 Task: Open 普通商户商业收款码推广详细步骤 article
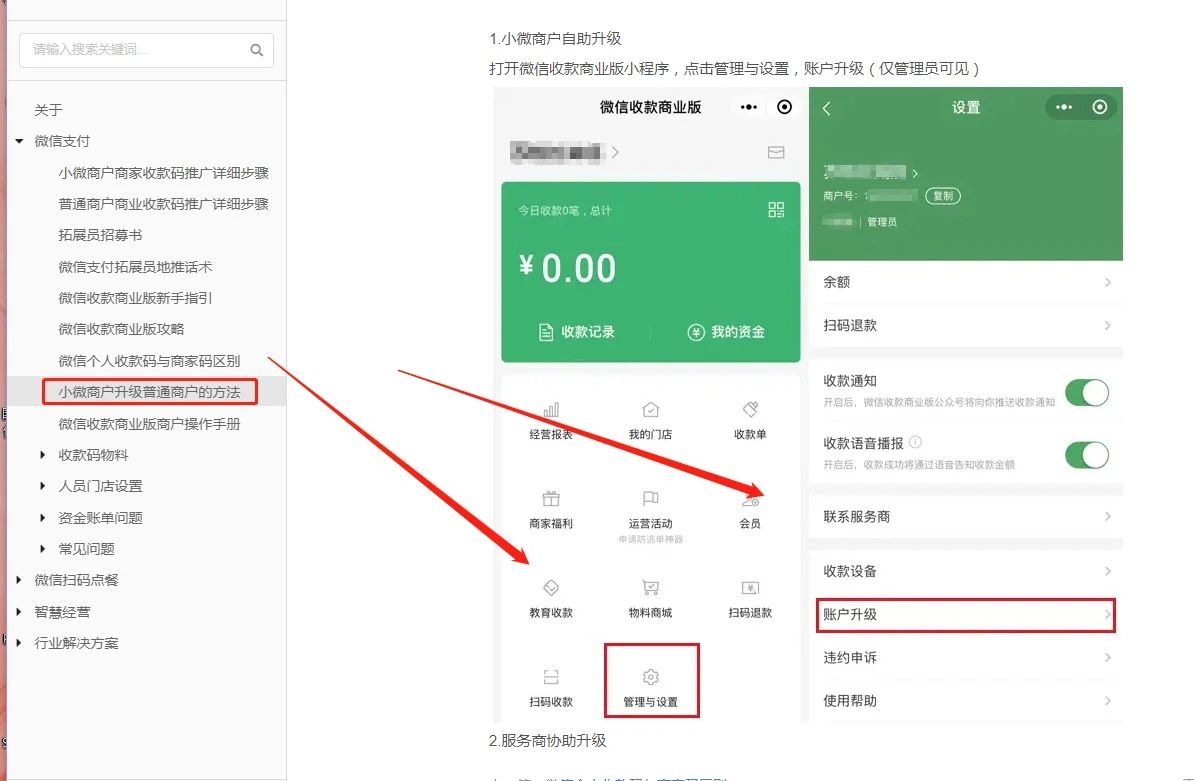click(164, 204)
